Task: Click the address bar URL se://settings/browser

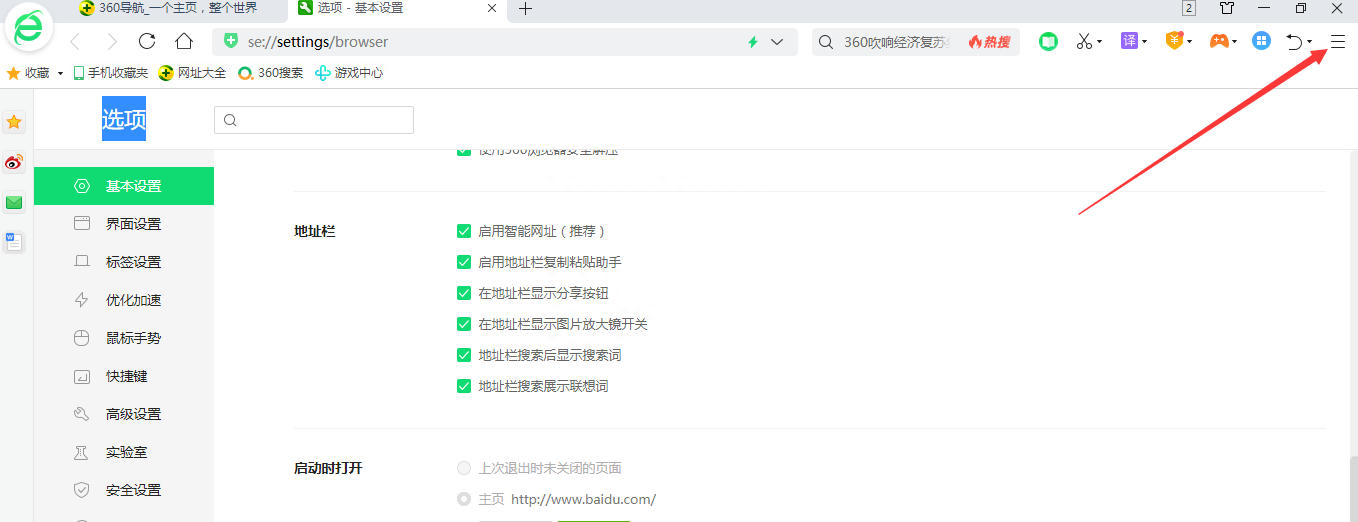Action: point(318,42)
